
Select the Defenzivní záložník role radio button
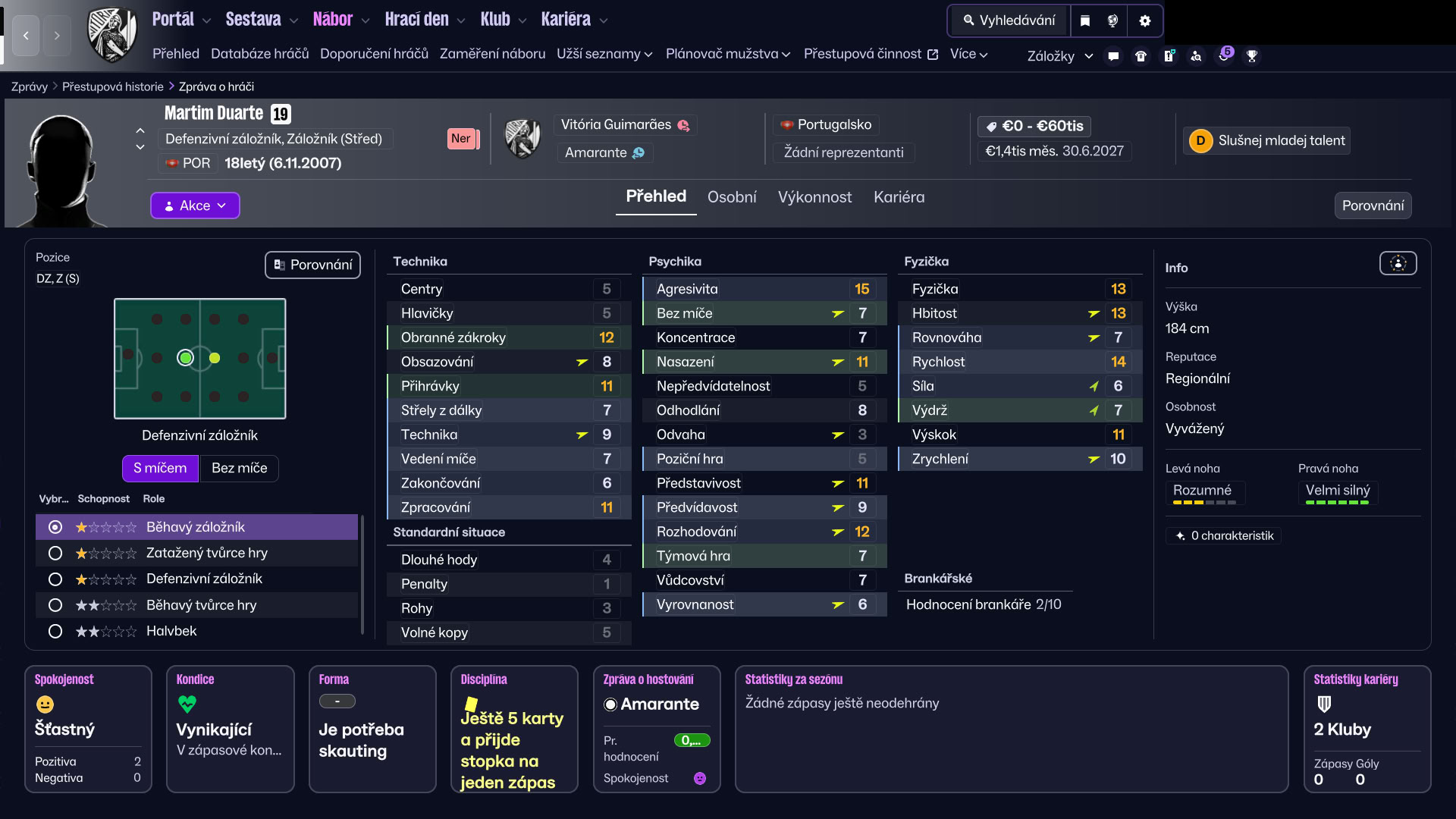55,579
